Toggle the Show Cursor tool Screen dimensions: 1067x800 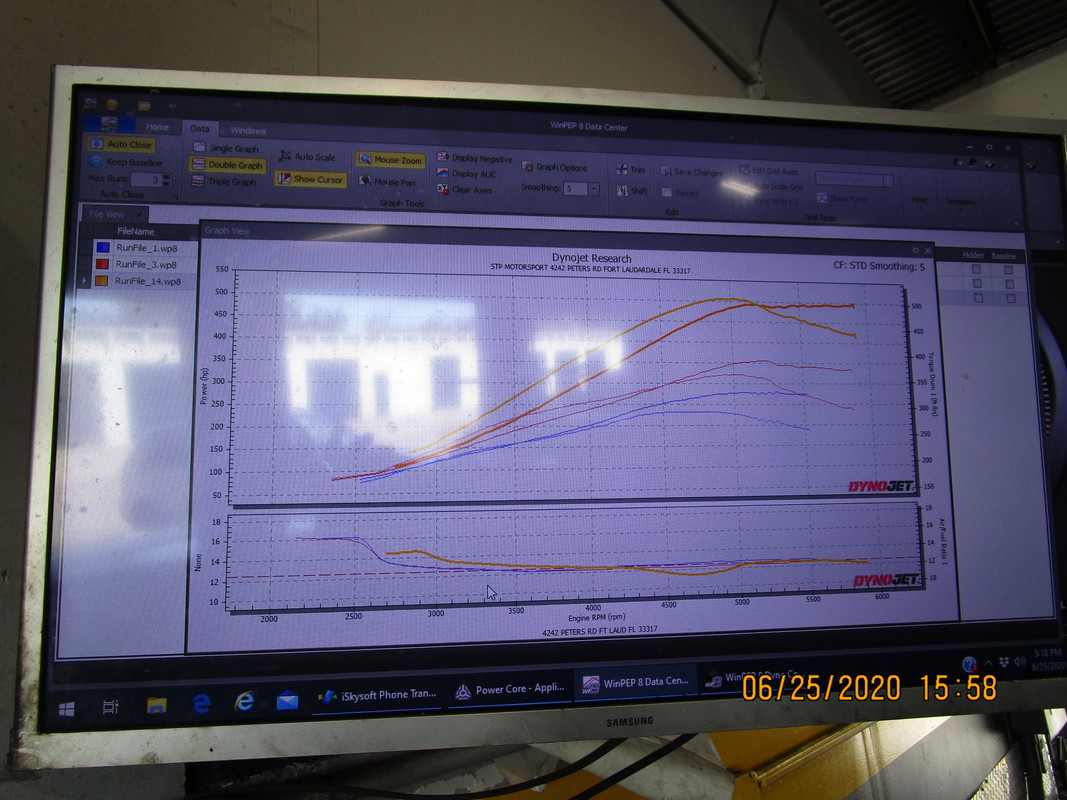(x=311, y=179)
